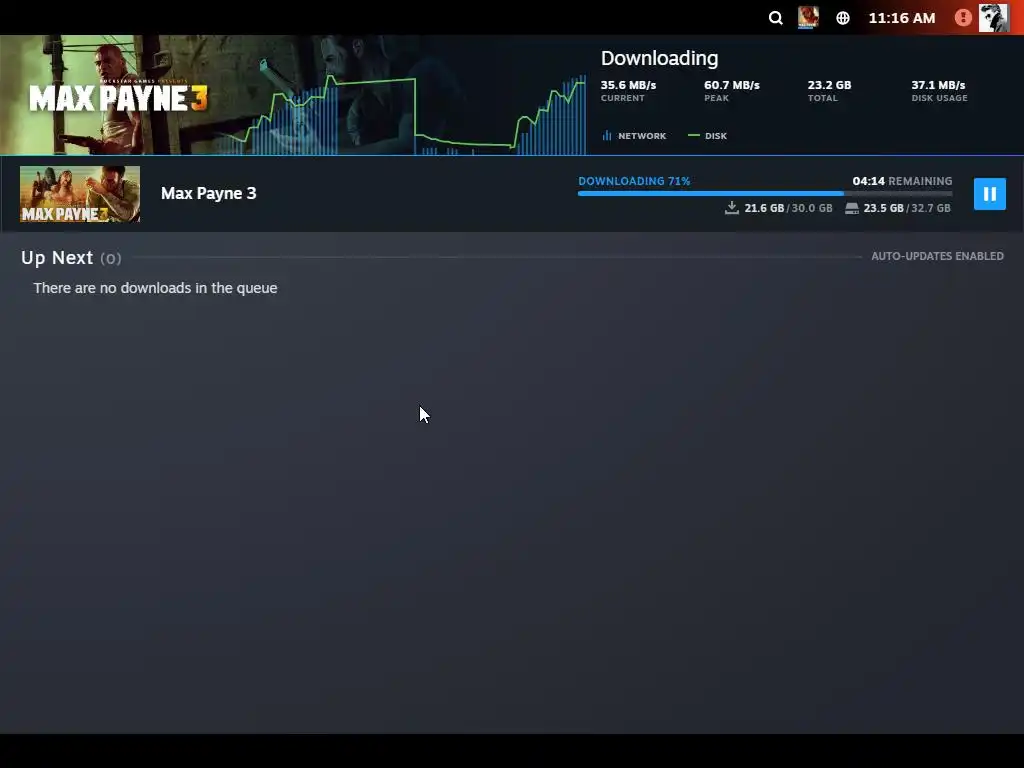Open the Max Payne 3 download status icon
Screen dimensions: 1024x768
pyautogui.click(x=808, y=18)
